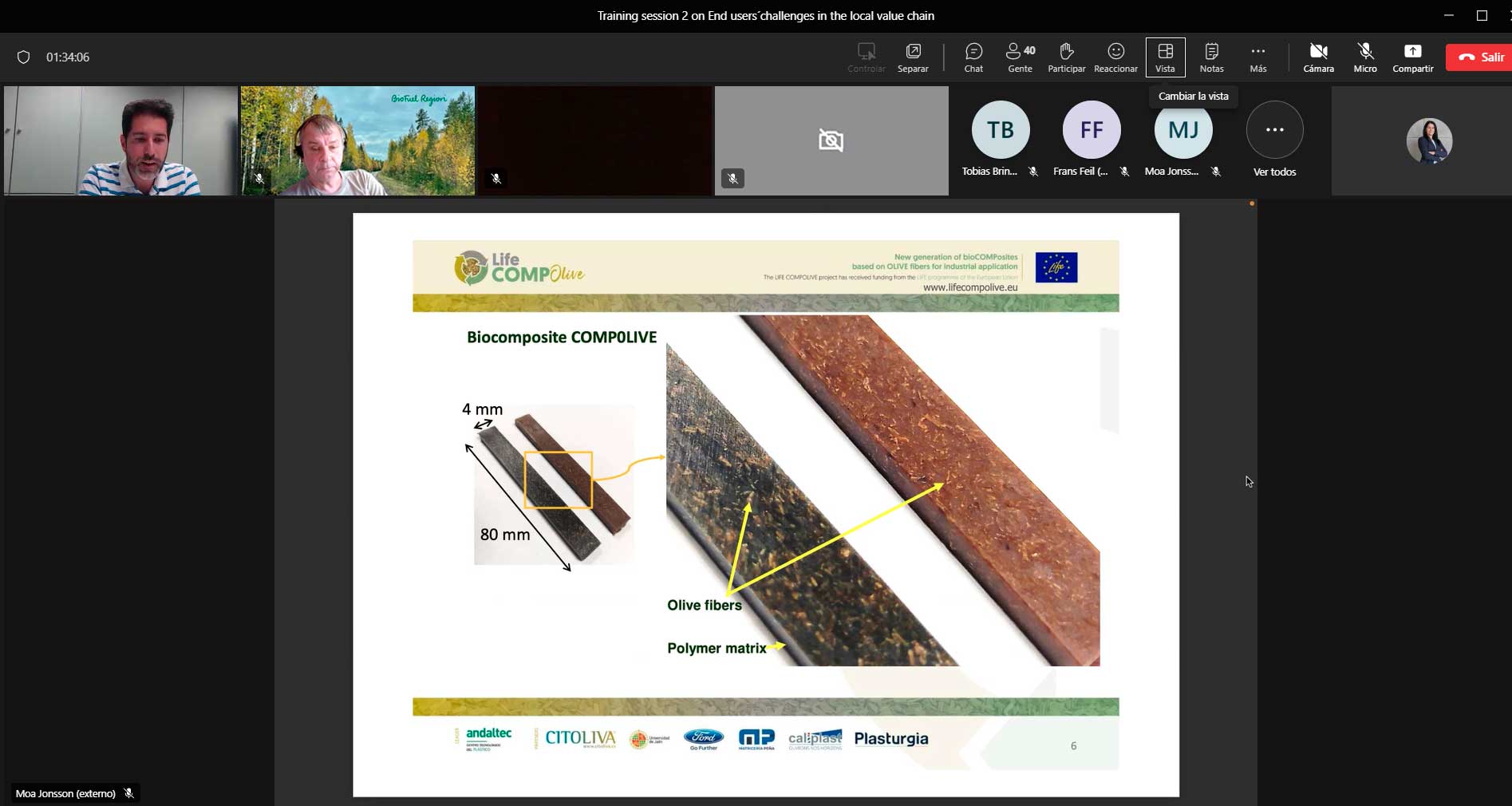Unmute the Micro microphone
This screenshot has width=1512, height=806.
coord(1365,57)
